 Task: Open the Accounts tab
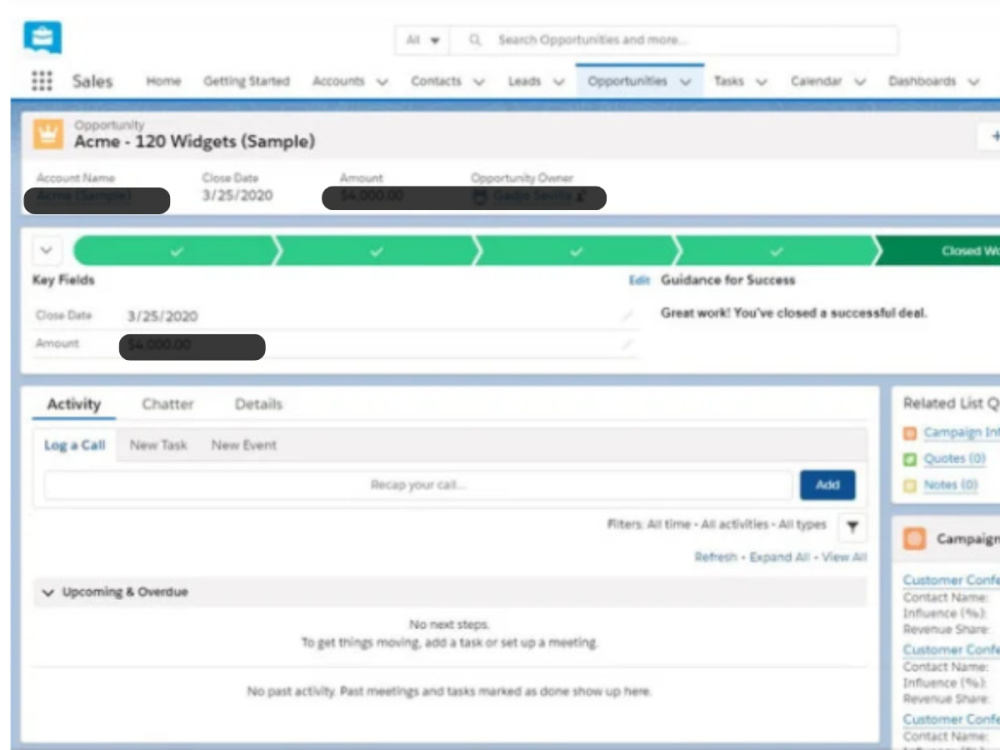[338, 81]
